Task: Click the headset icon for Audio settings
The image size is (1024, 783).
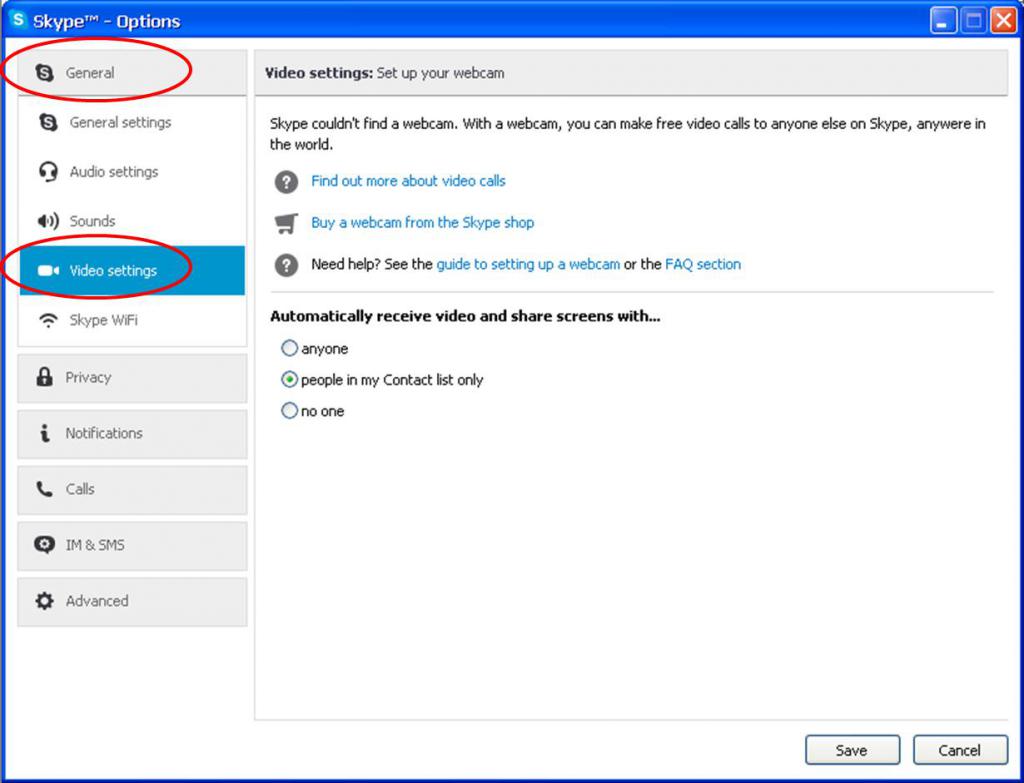Action: [x=48, y=172]
